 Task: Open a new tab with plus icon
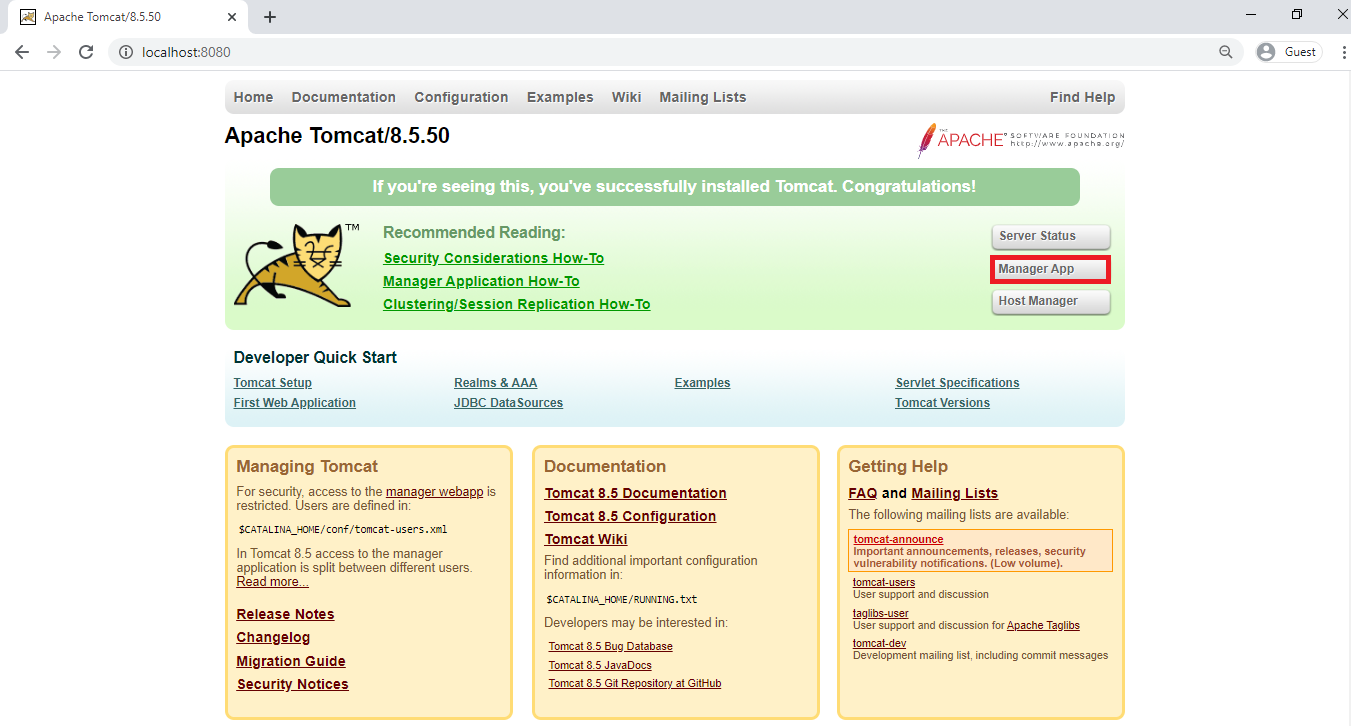(269, 17)
